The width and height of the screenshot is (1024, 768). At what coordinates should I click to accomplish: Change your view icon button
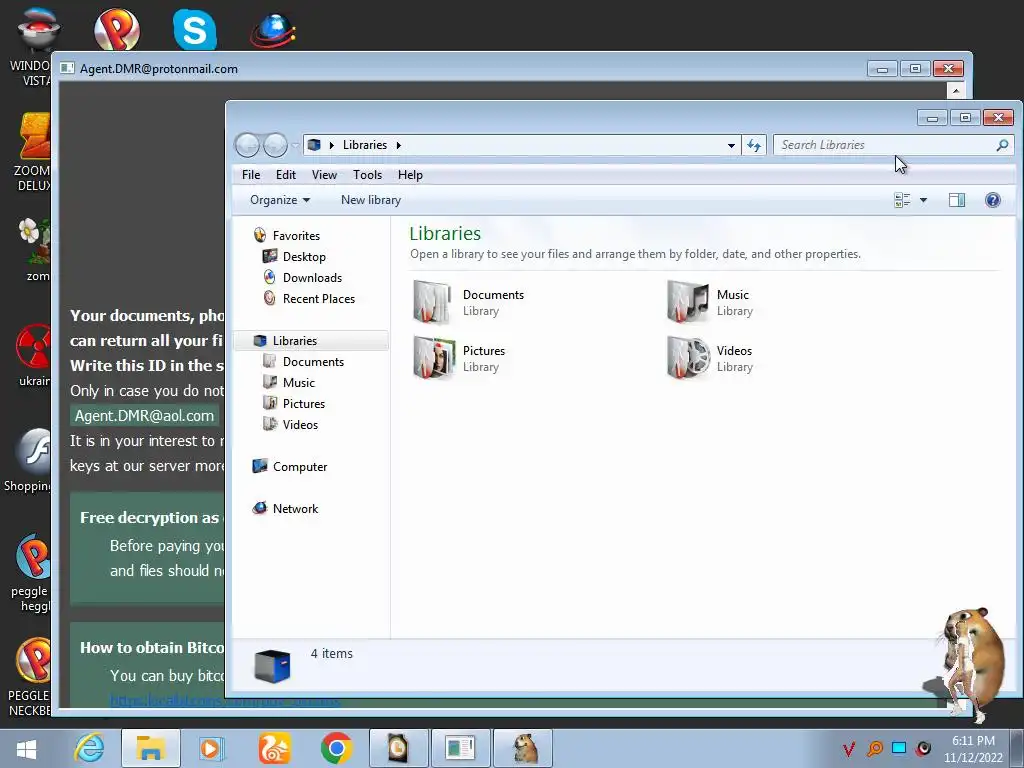902,200
